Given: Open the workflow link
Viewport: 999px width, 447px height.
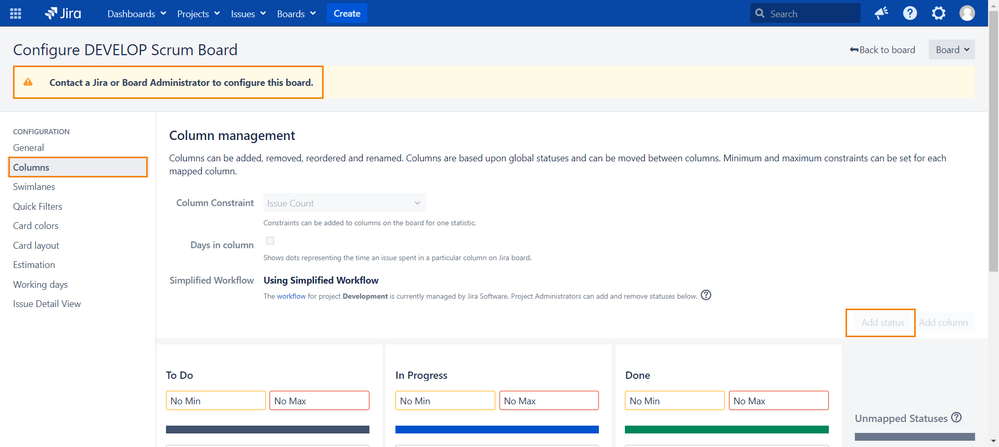Looking at the screenshot, I should point(292,297).
